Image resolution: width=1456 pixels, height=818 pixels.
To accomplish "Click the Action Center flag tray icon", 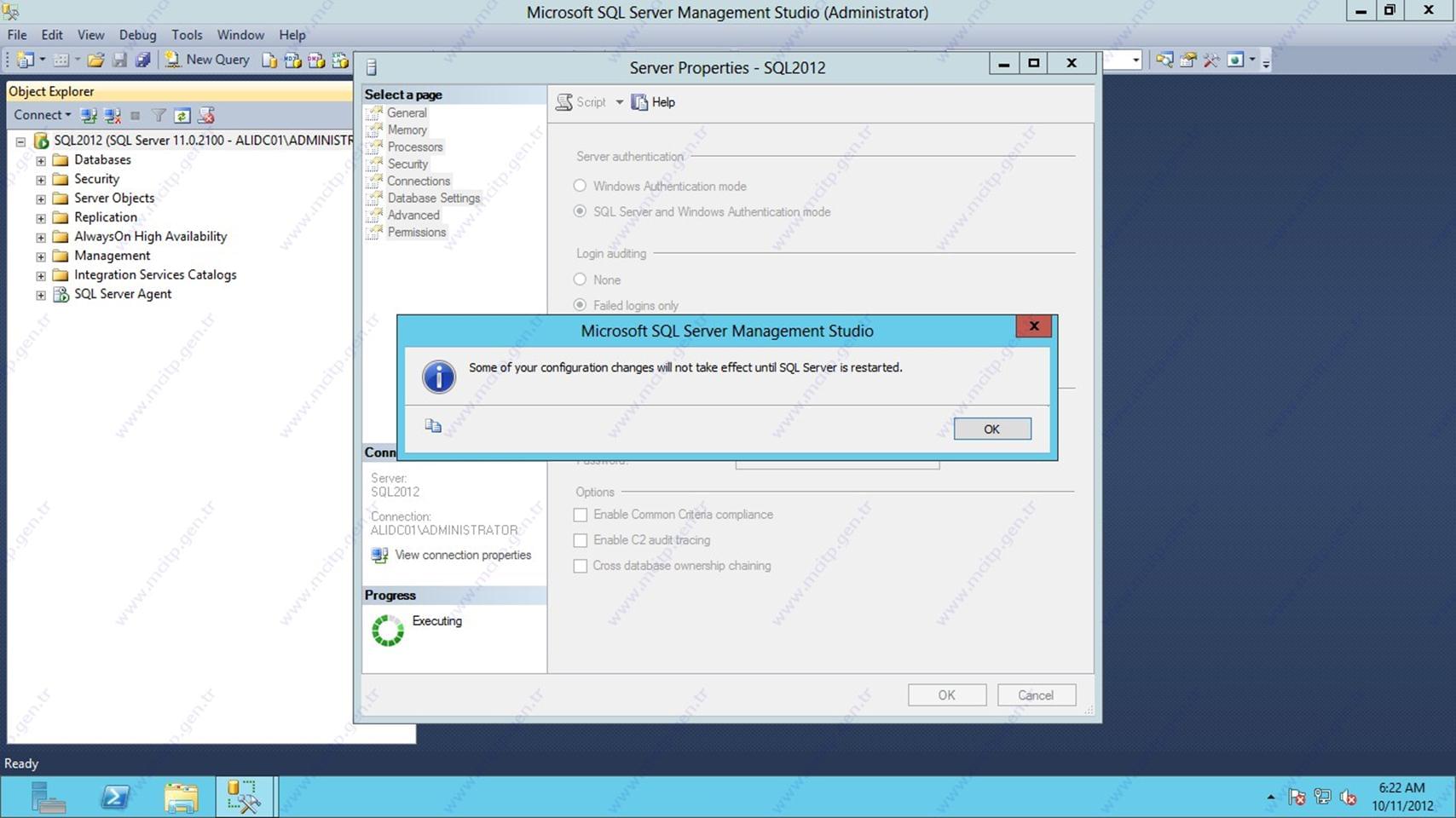I will pyautogui.click(x=1297, y=798).
